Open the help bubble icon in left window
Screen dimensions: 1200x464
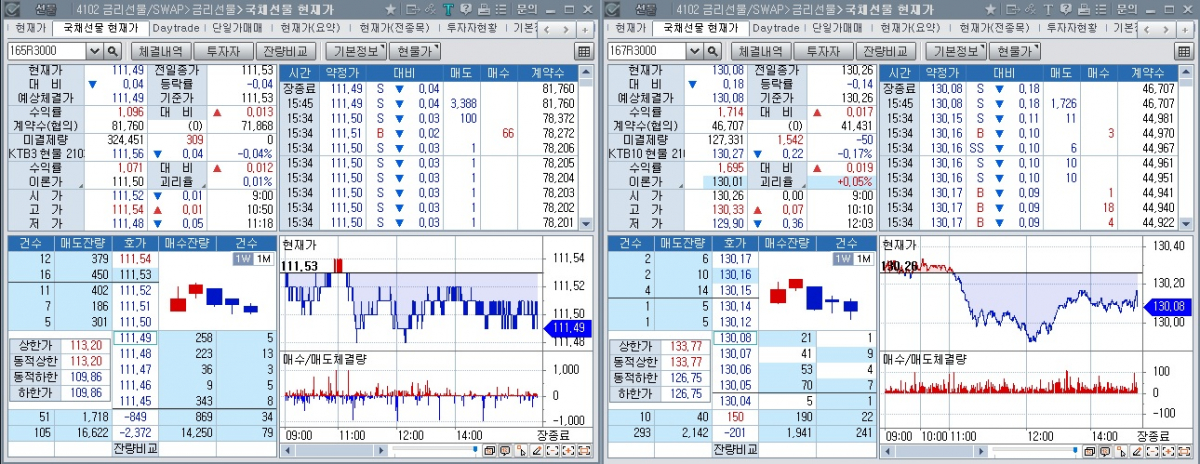[466, 9]
